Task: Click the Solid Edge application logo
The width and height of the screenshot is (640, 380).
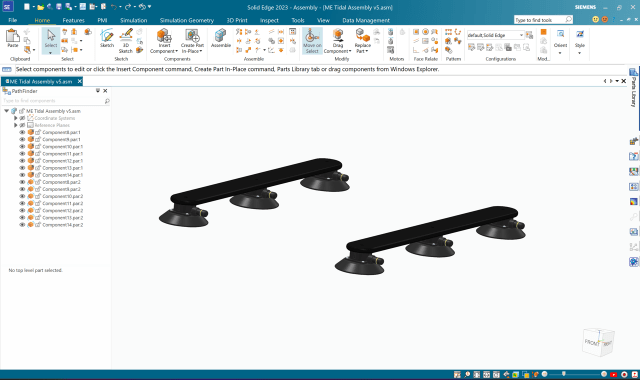Action: 7,7
